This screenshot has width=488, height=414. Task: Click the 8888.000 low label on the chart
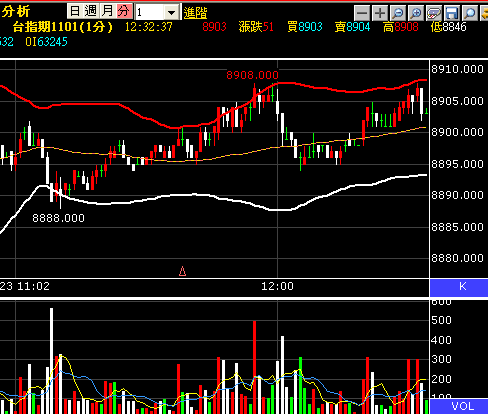(58, 218)
